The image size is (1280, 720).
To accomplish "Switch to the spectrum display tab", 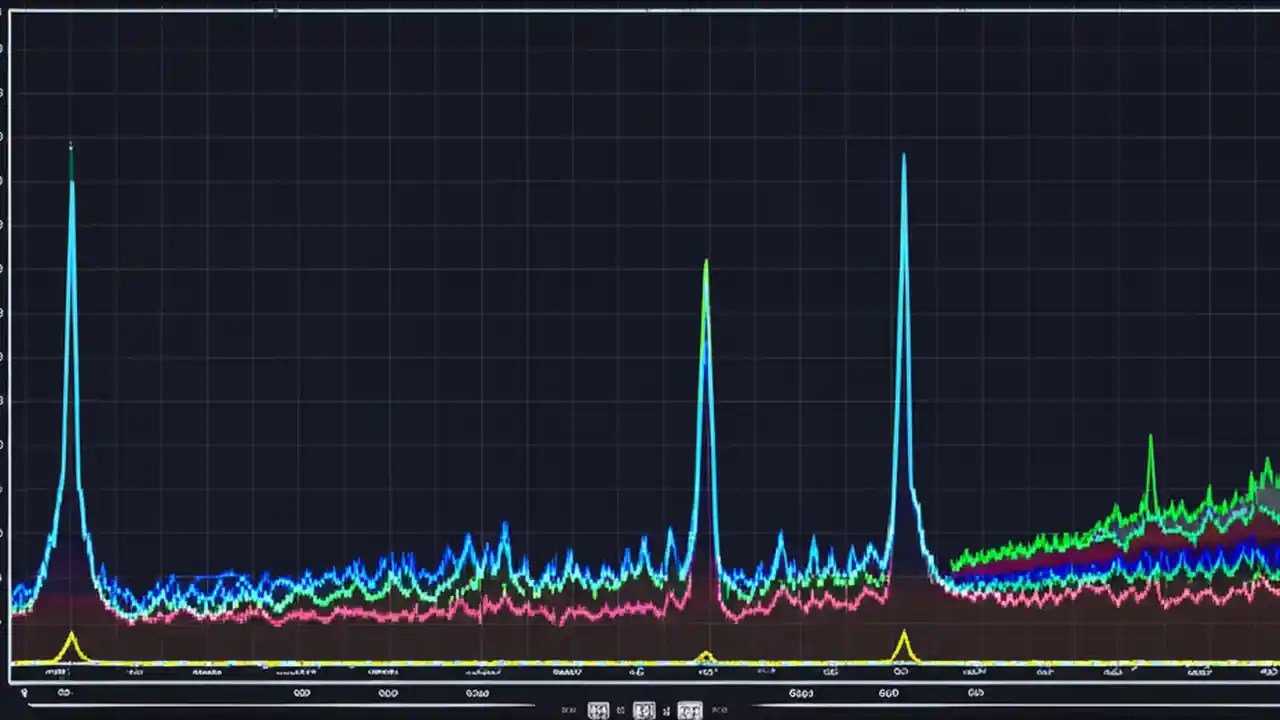I will (x=300, y=692).
